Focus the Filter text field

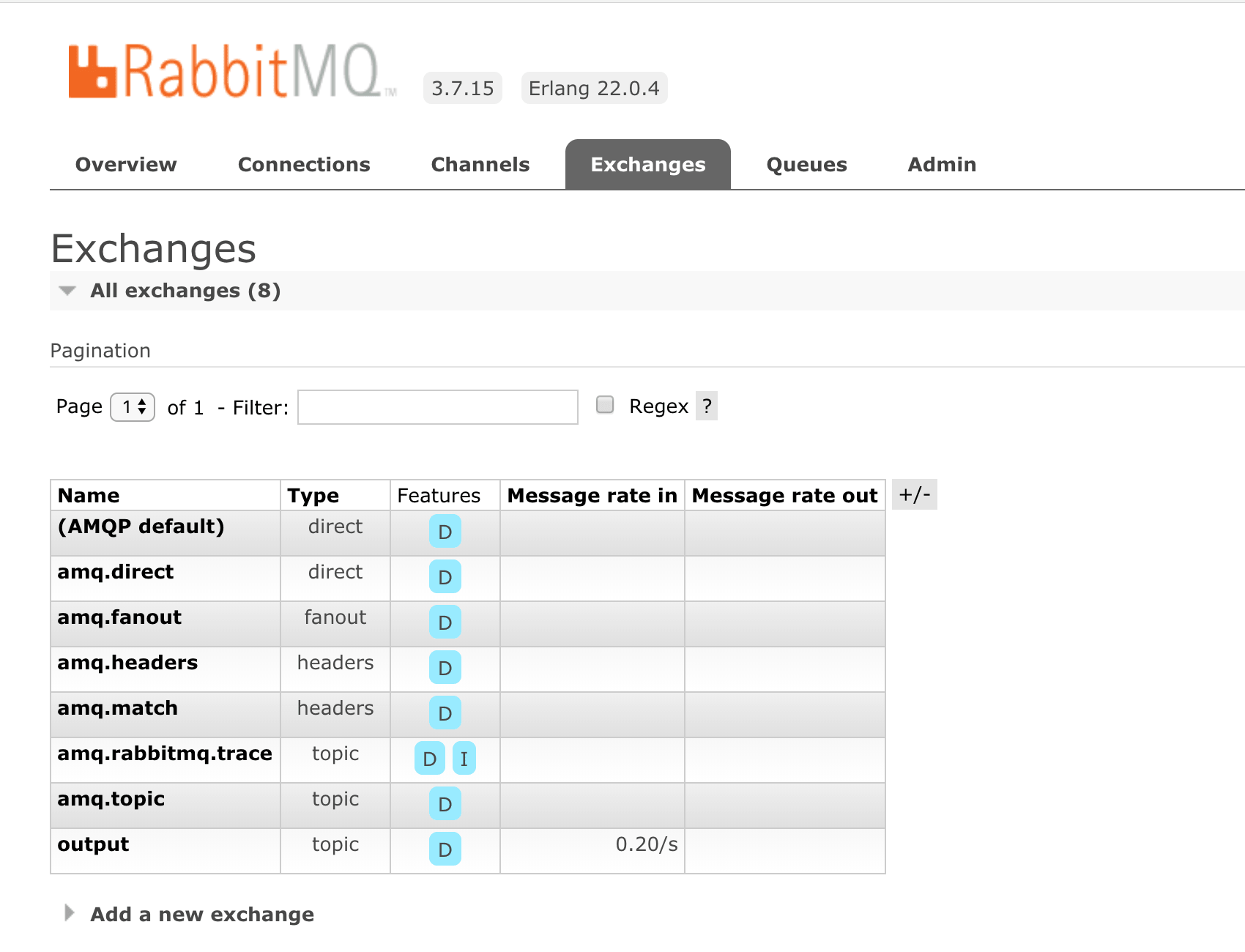[x=437, y=407]
